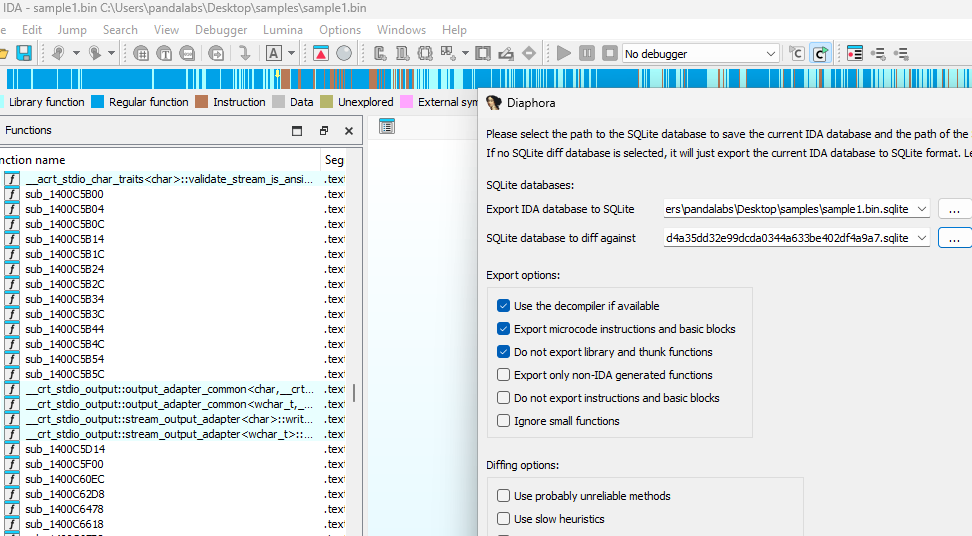Image resolution: width=972 pixels, height=536 pixels.
Task: Tick 'Use slow heuristics' checkbox
Action: click(504, 519)
